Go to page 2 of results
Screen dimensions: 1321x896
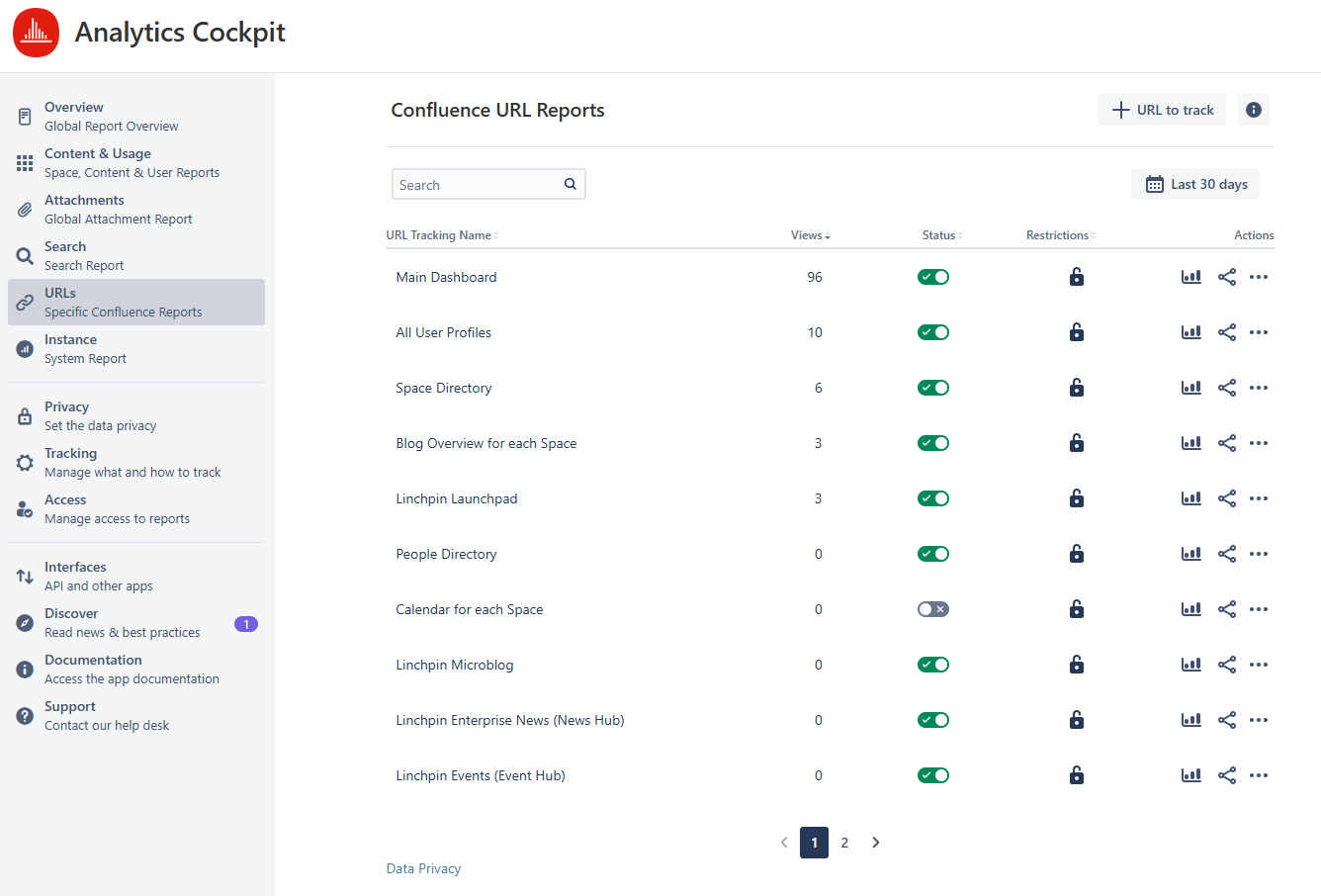pyautogui.click(x=844, y=843)
